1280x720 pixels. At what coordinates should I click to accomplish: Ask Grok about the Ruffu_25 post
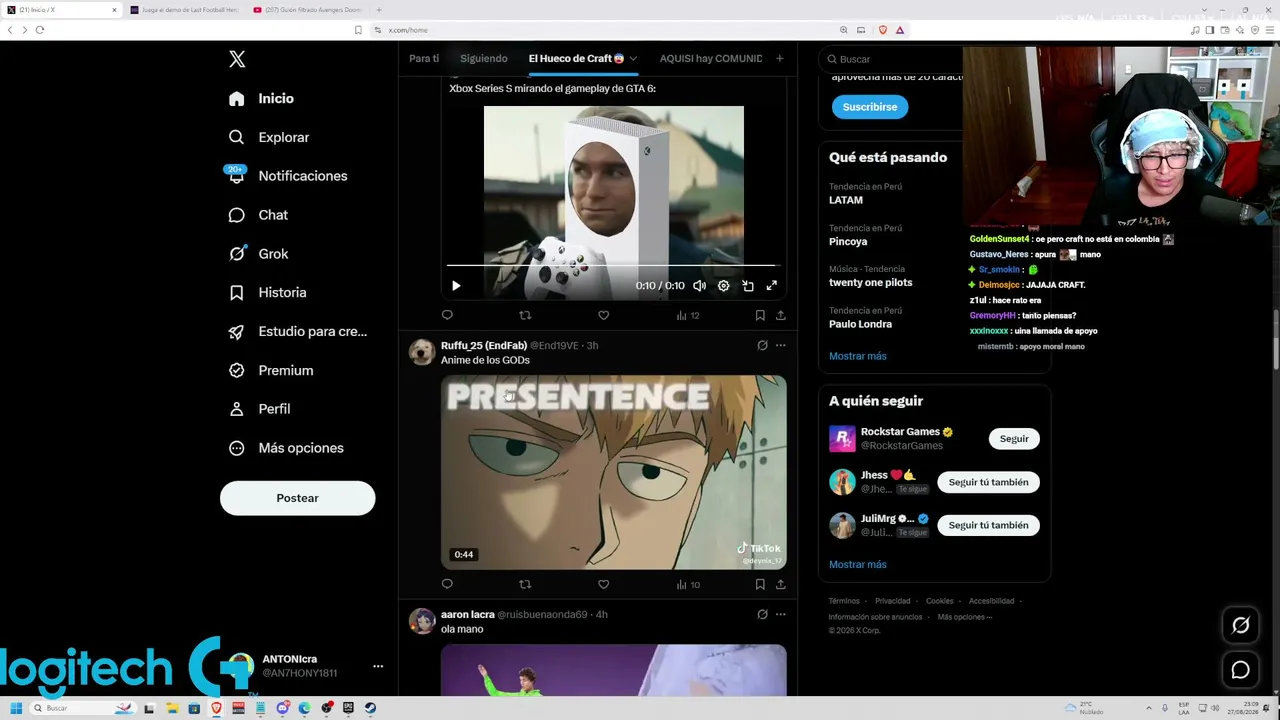click(x=762, y=345)
